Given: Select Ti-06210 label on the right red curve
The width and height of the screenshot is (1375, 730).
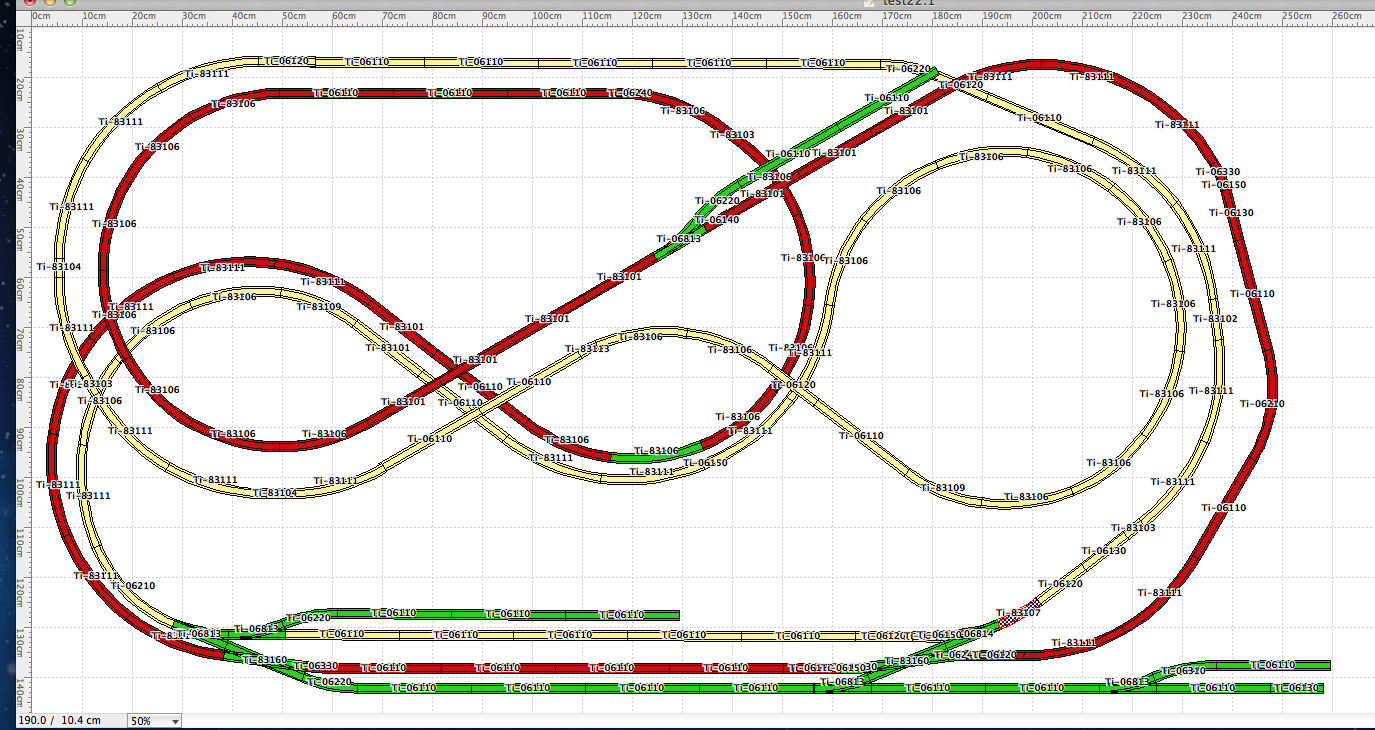Looking at the screenshot, I should [x=1262, y=404].
